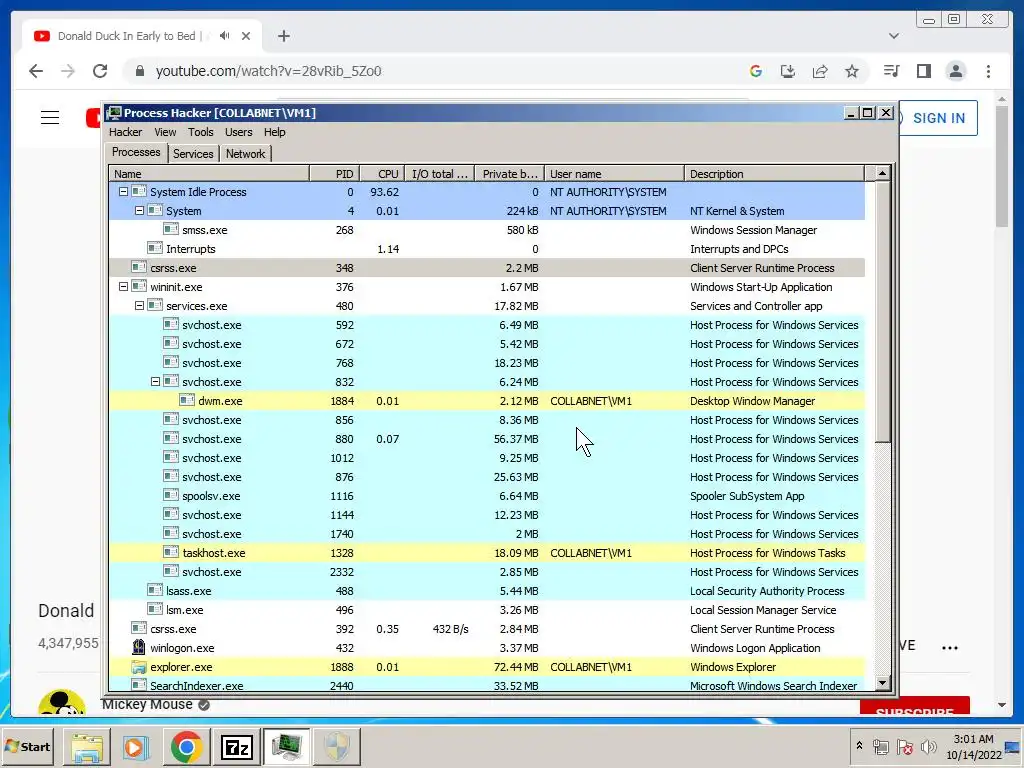
Task: Open Windows Media Player taskbar icon
Action: click(136, 747)
